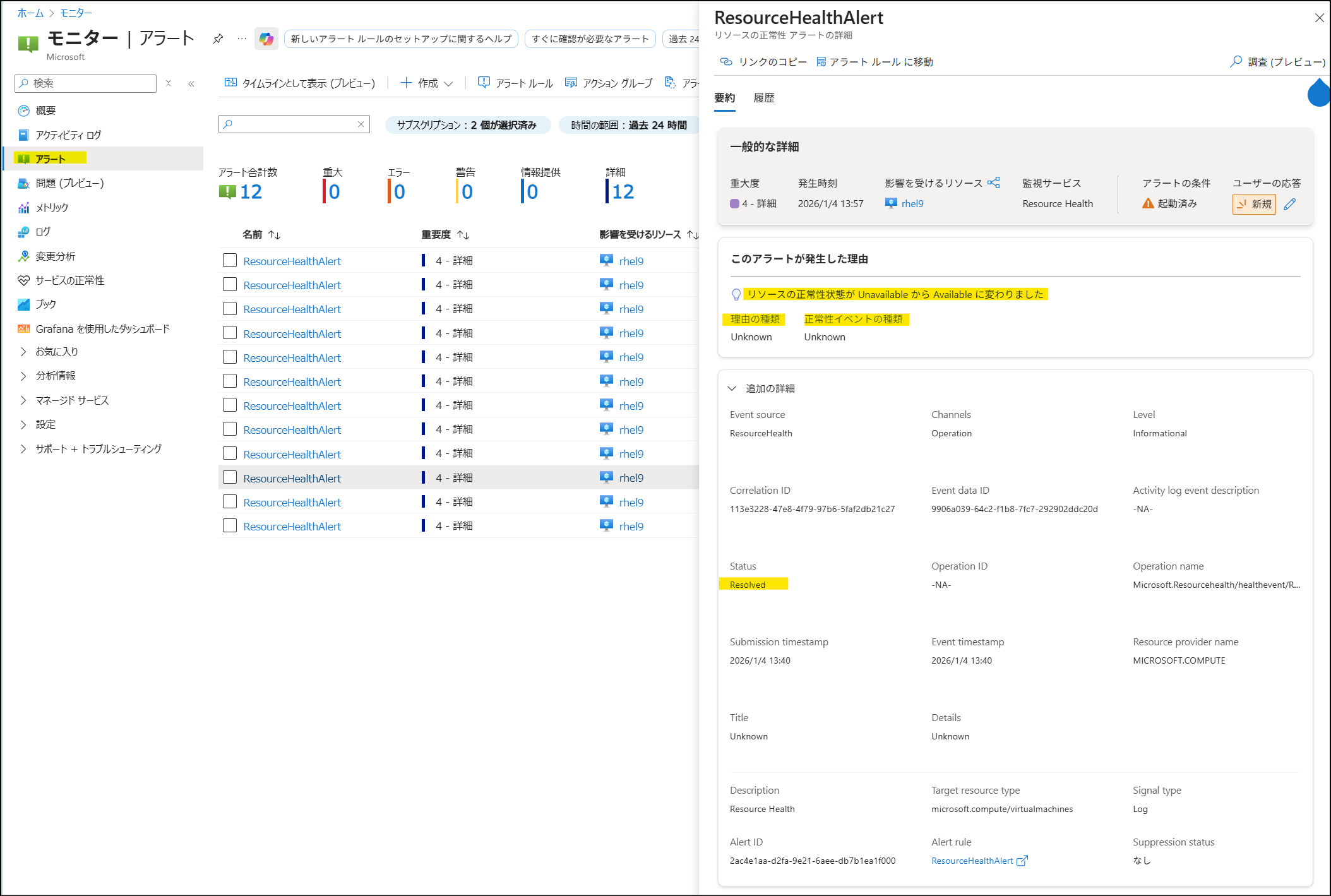Open アクション グループ from the toolbar
1331x896 pixels.
point(609,83)
